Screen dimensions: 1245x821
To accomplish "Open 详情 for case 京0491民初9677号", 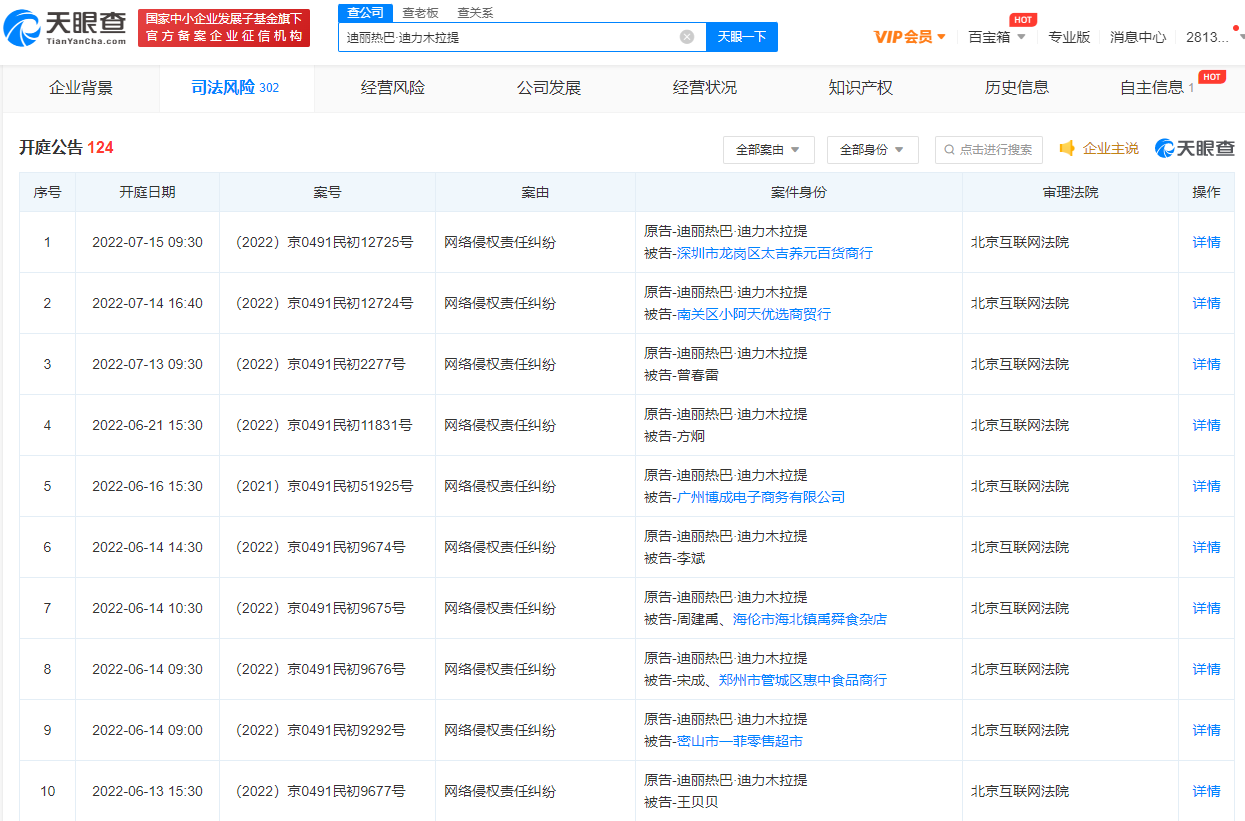I will [x=1206, y=791].
